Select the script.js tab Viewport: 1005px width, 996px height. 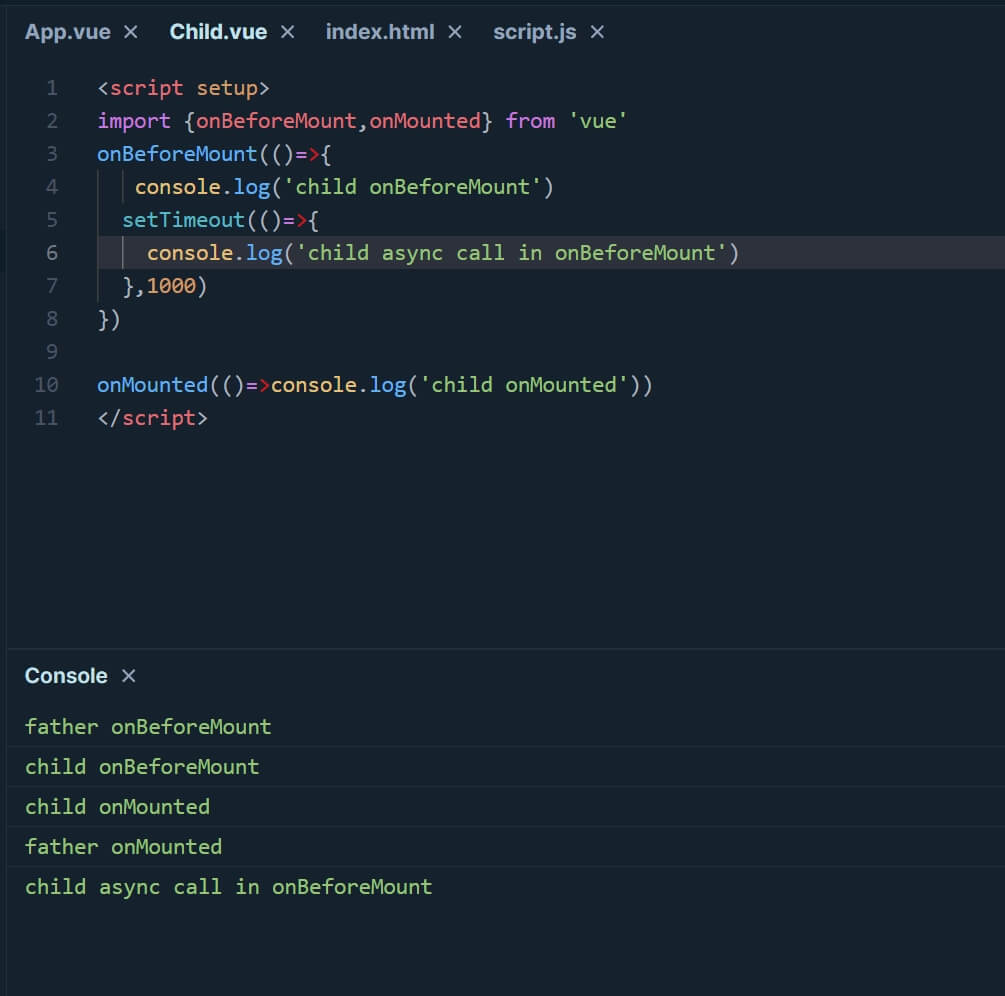click(534, 32)
